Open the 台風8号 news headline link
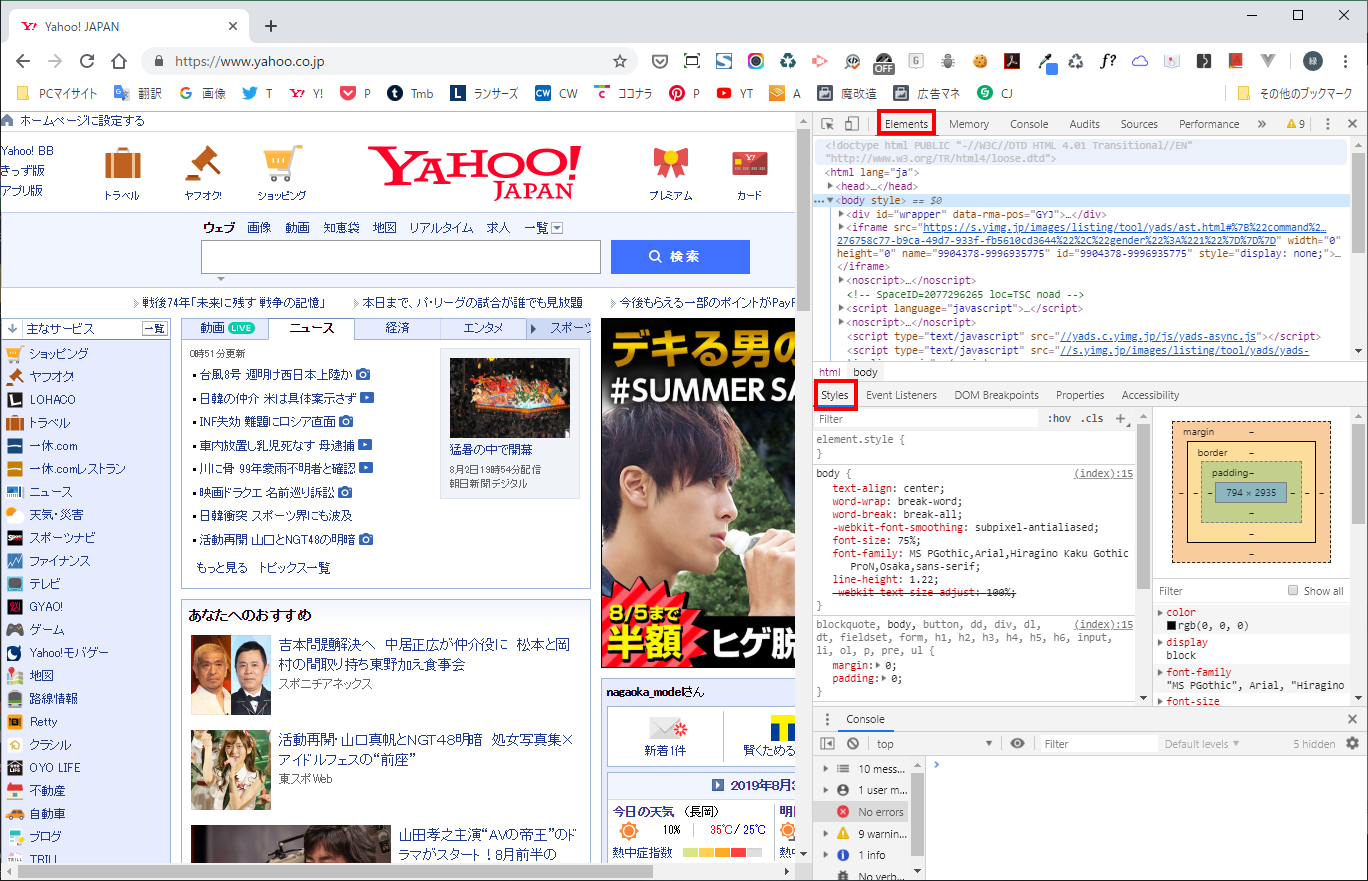Screen dimensions: 1368x881 click(275, 375)
